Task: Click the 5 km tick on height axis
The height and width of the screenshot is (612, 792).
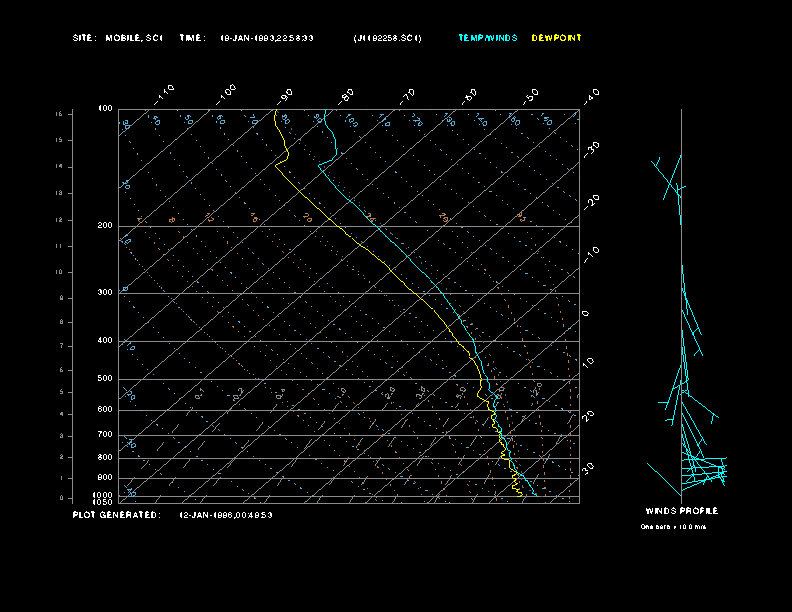Action: tap(62, 392)
